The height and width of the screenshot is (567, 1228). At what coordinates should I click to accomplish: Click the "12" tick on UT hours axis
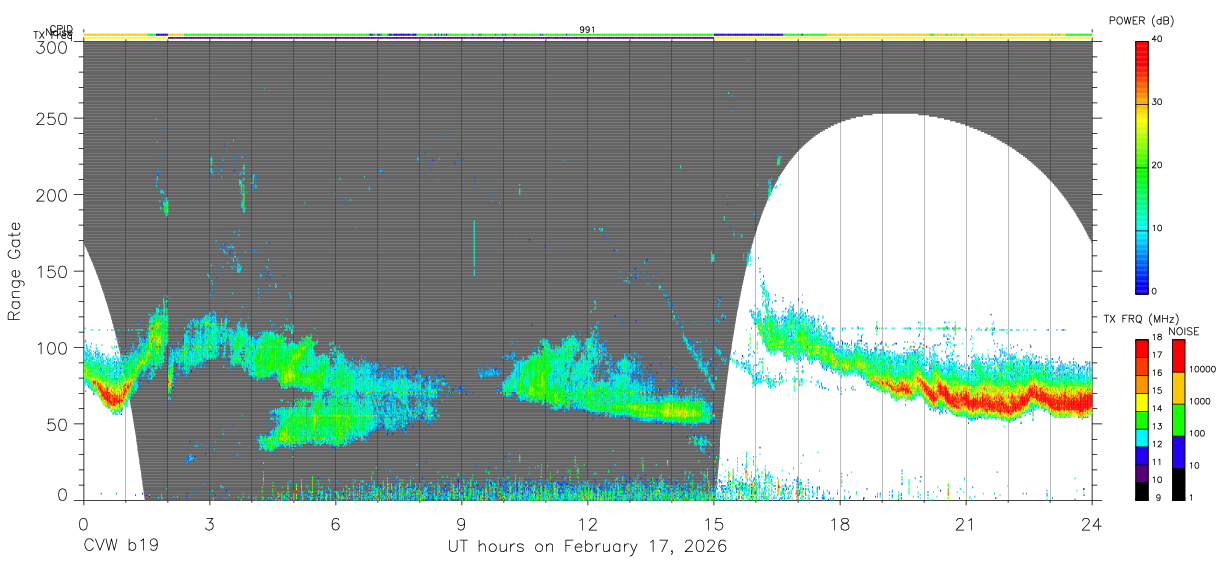click(587, 523)
